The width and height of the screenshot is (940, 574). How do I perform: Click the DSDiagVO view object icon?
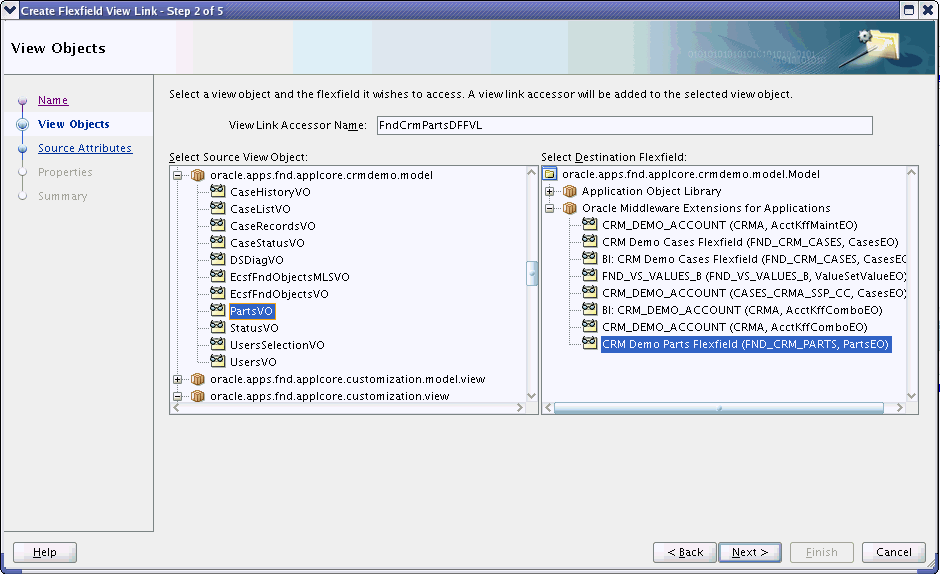[x=218, y=259]
